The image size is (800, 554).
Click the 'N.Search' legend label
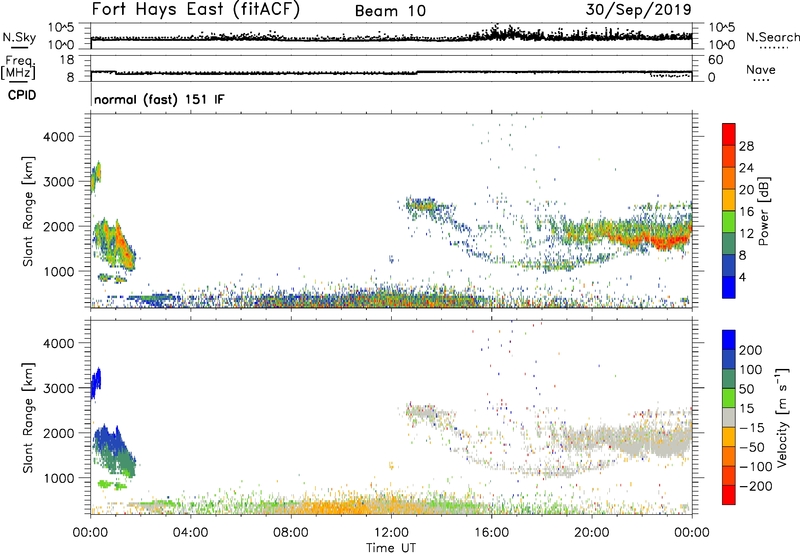[772, 37]
